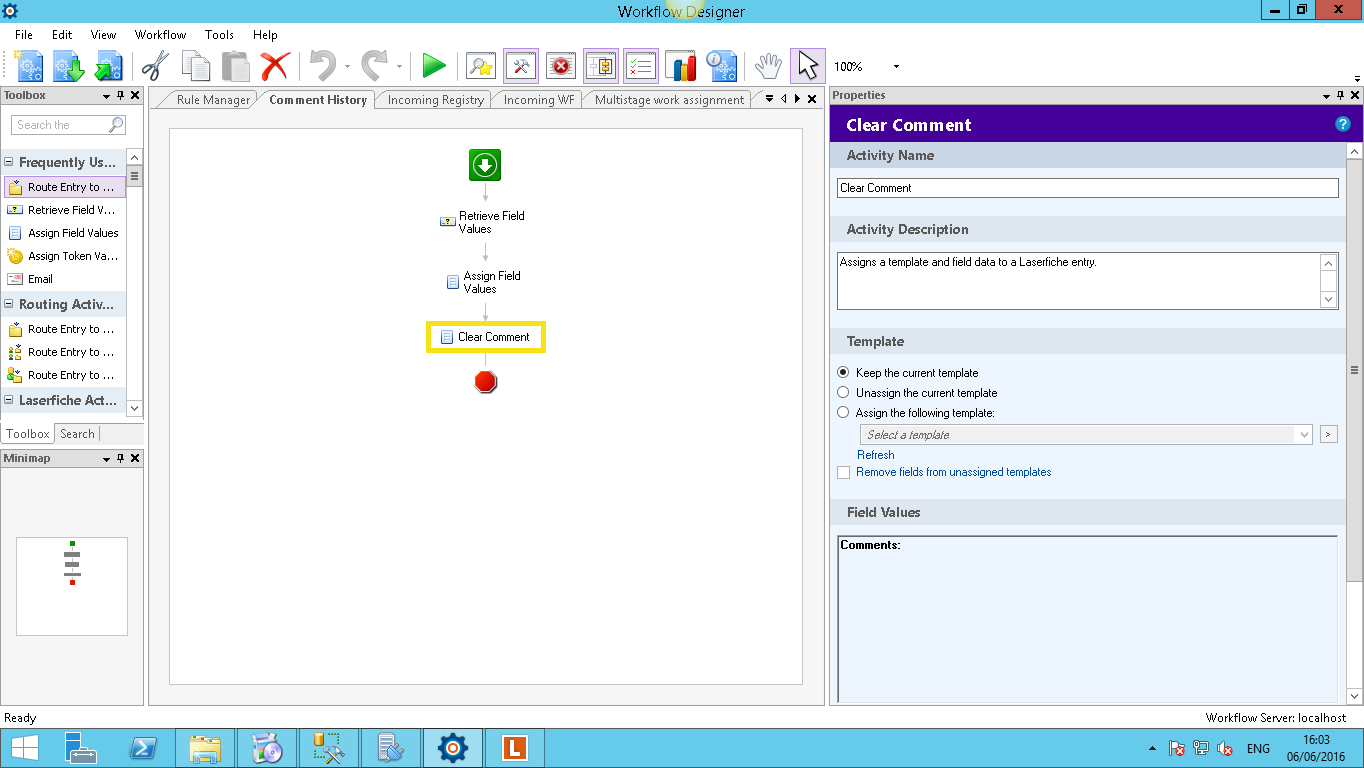
Task: Click the red stop node in the workflow
Action: click(486, 382)
